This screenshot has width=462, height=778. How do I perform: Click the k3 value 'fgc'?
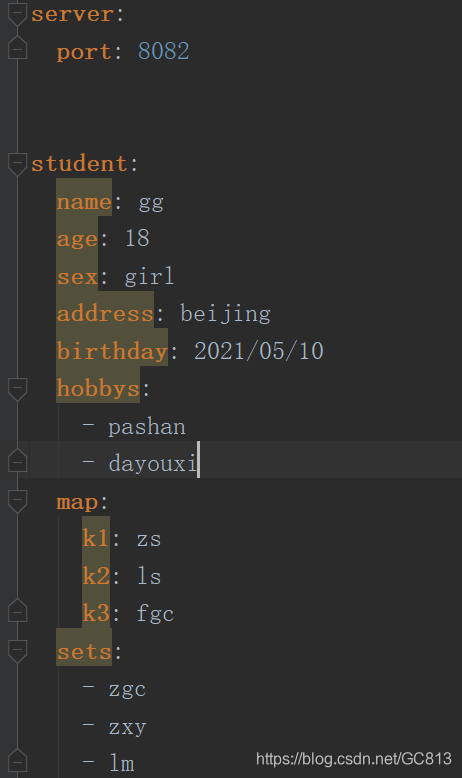(155, 614)
